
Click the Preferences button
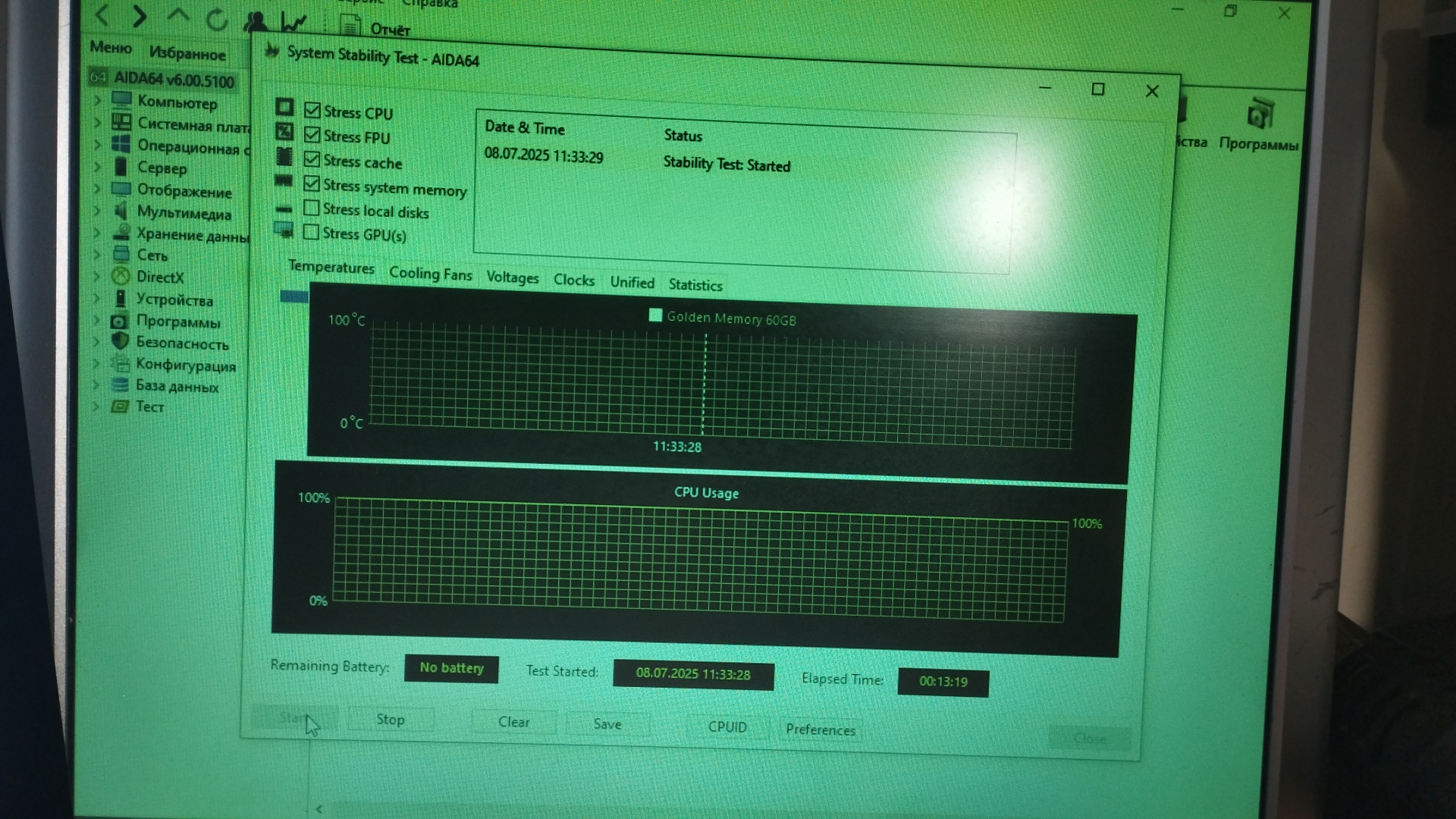point(820,730)
